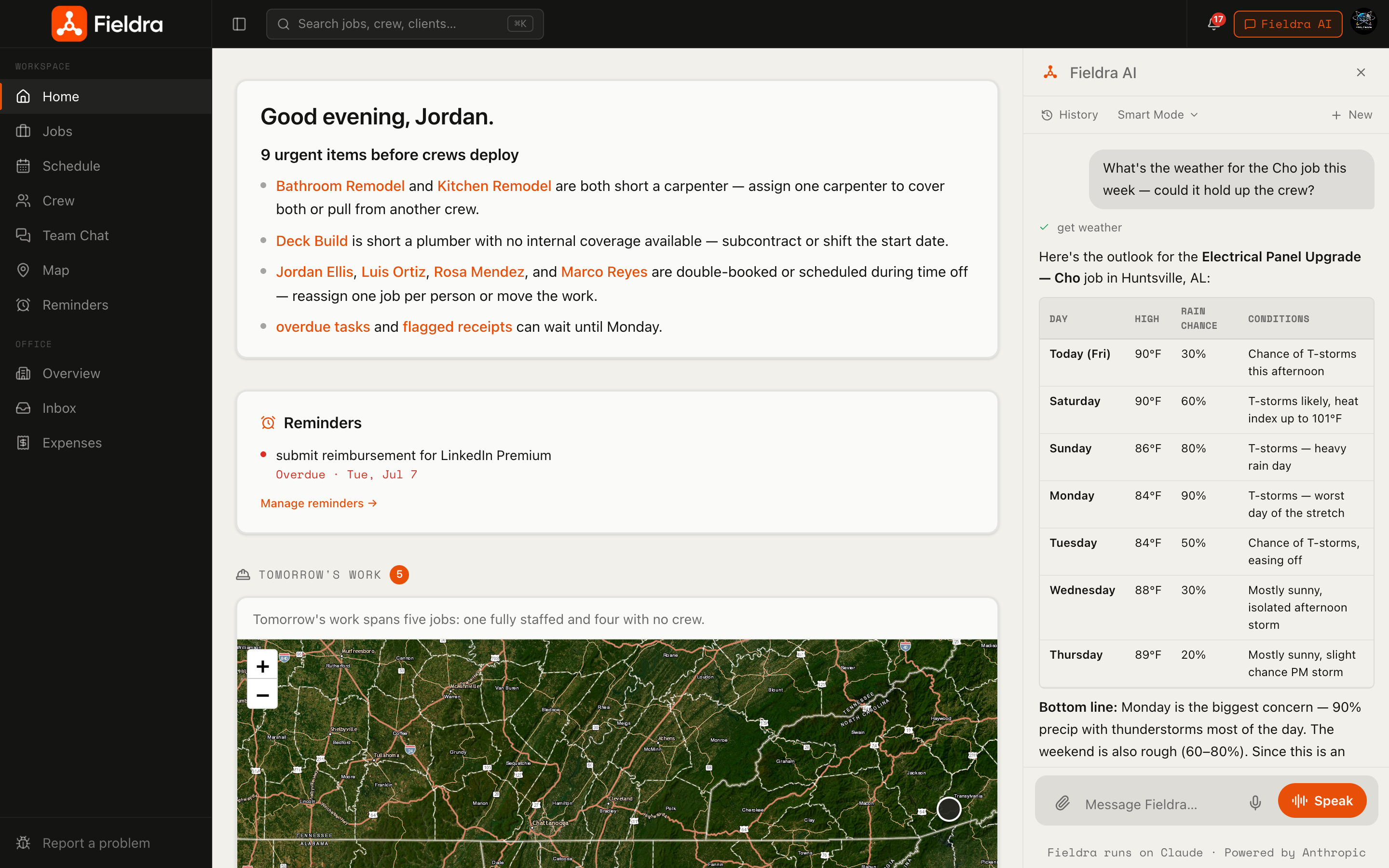Image resolution: width=1389 pixels, height=868 pixels.
Task: Open the Smart Mode dropdown
Action: (1157, 115)
